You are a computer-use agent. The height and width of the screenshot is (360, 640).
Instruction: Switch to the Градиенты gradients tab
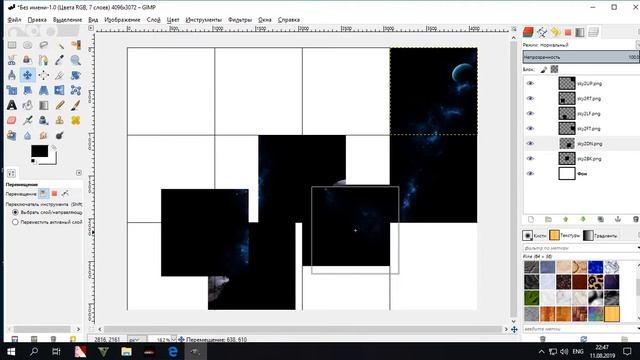pos(600,236)
